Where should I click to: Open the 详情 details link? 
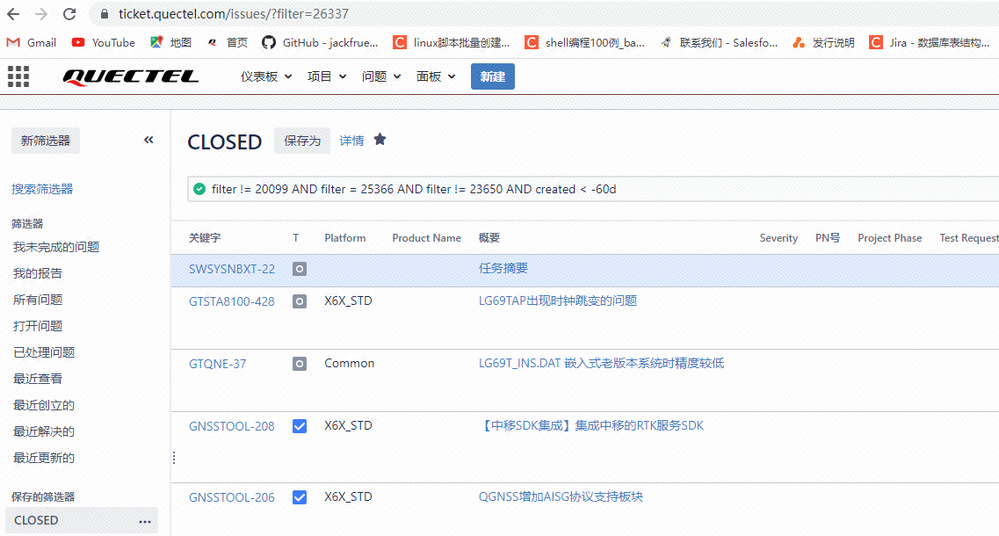(x=352, y=141)
